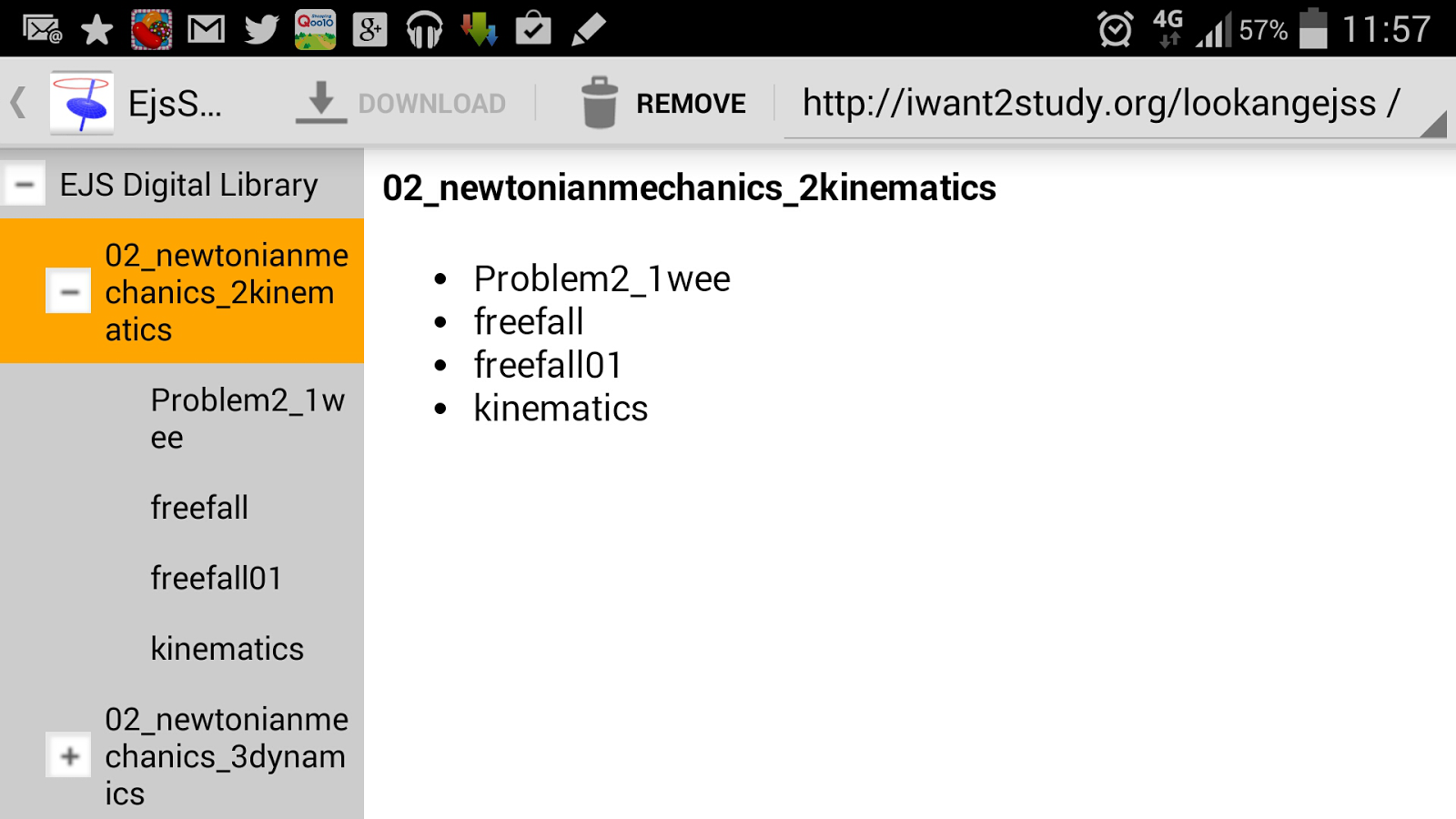Open the Google Play Music headphones icon

[x=424, y=28]
